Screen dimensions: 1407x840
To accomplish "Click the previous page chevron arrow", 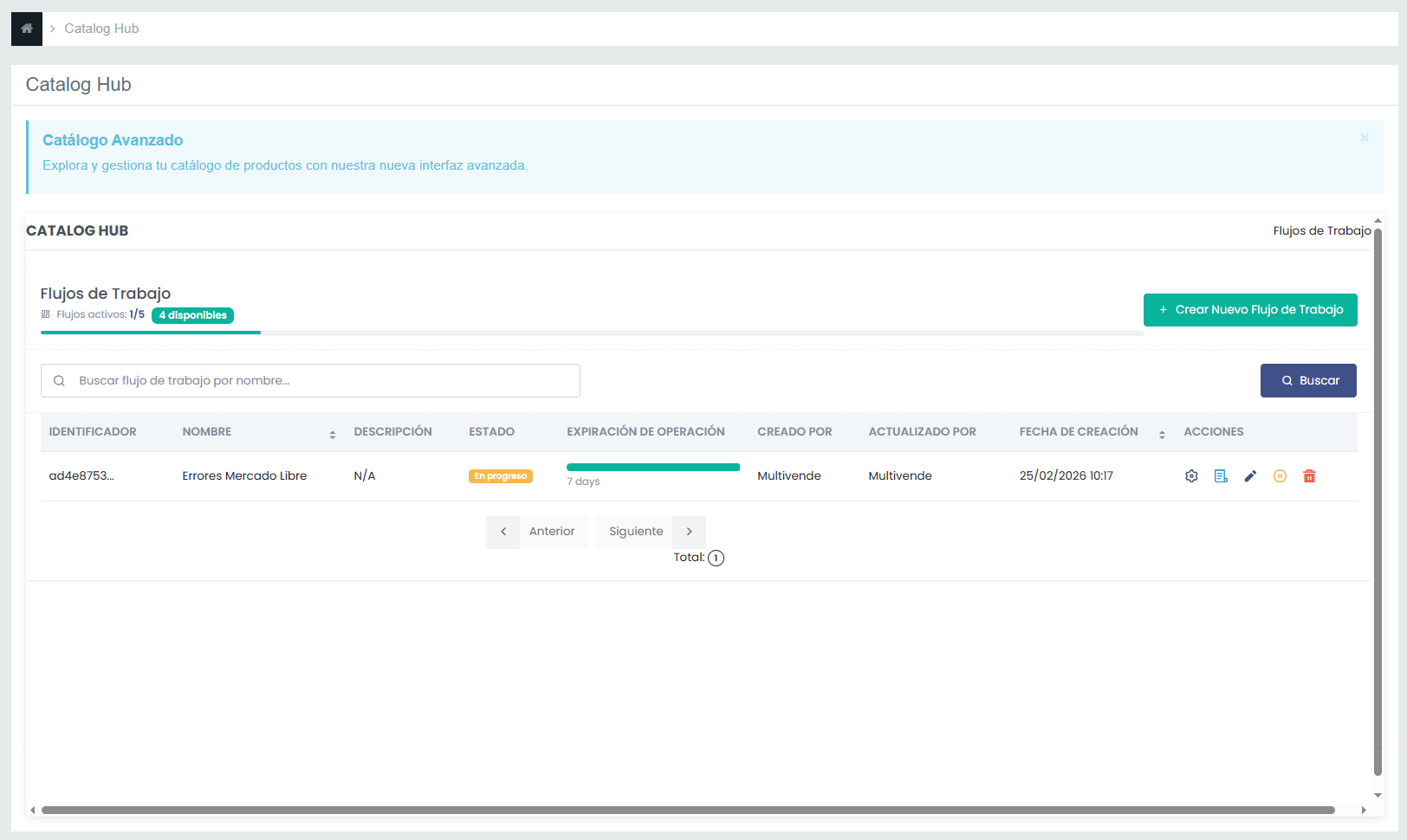I will coord(503,532).
